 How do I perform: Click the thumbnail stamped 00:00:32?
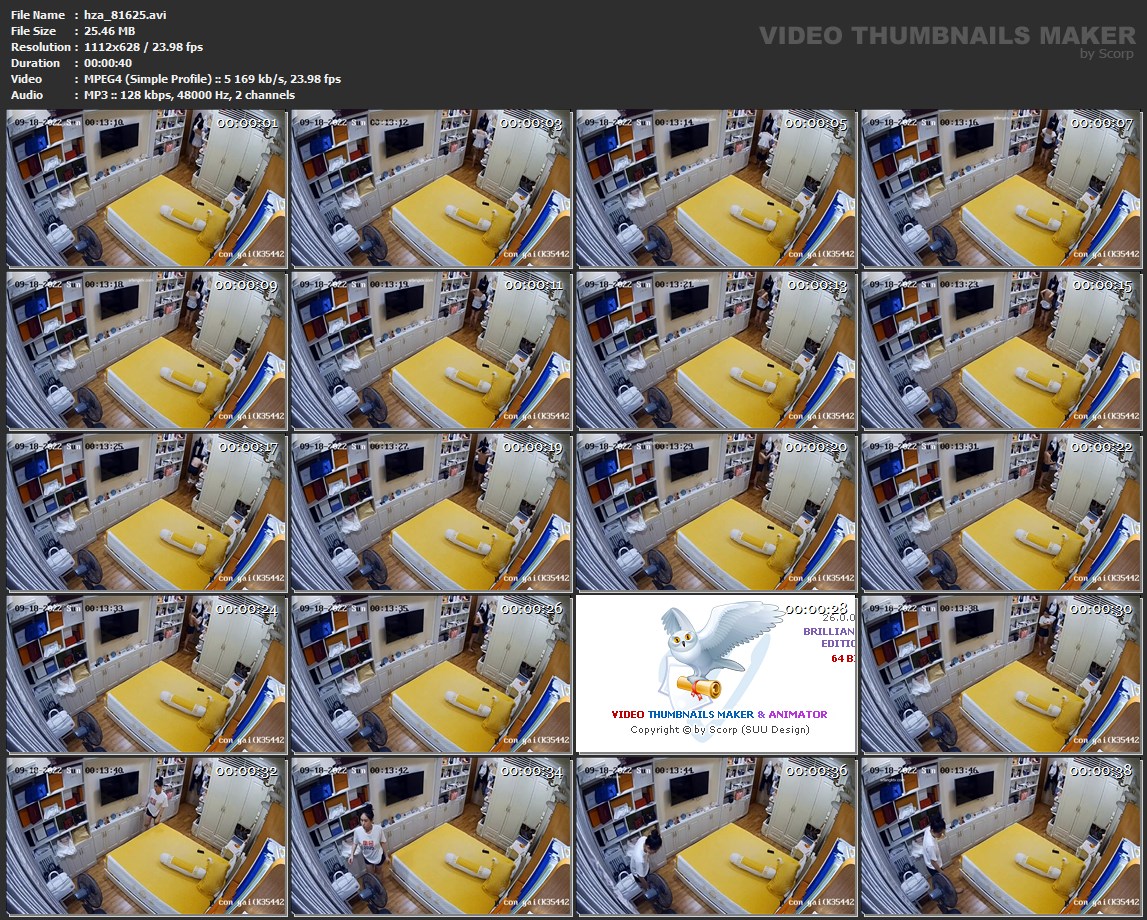[147, 836]
